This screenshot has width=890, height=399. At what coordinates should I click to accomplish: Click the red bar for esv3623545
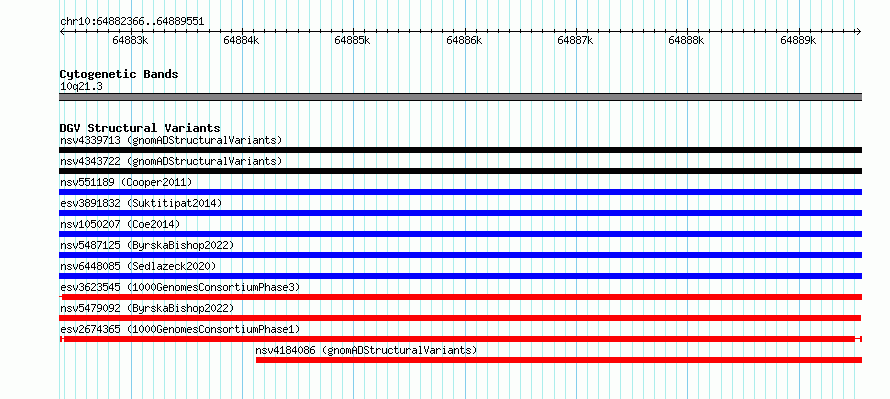[x=460, y=297]
